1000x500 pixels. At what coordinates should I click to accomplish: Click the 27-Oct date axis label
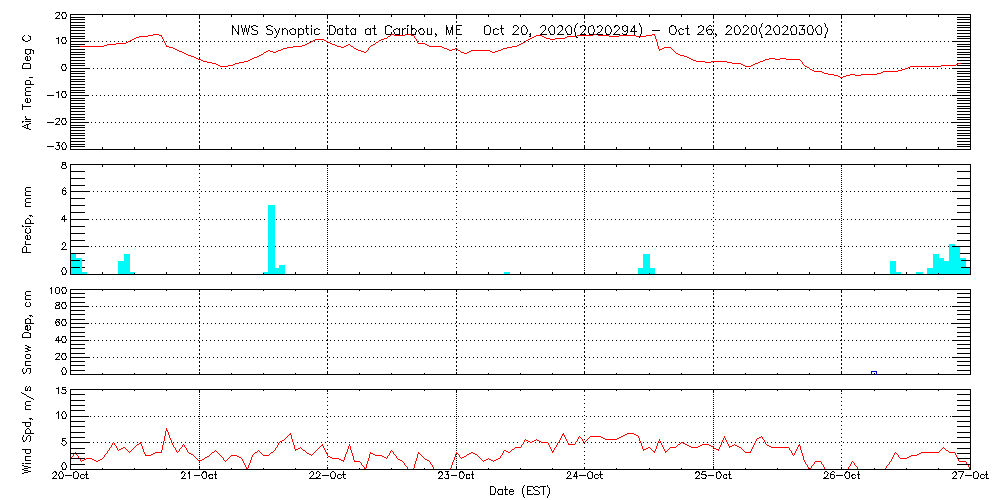[970, 476]
